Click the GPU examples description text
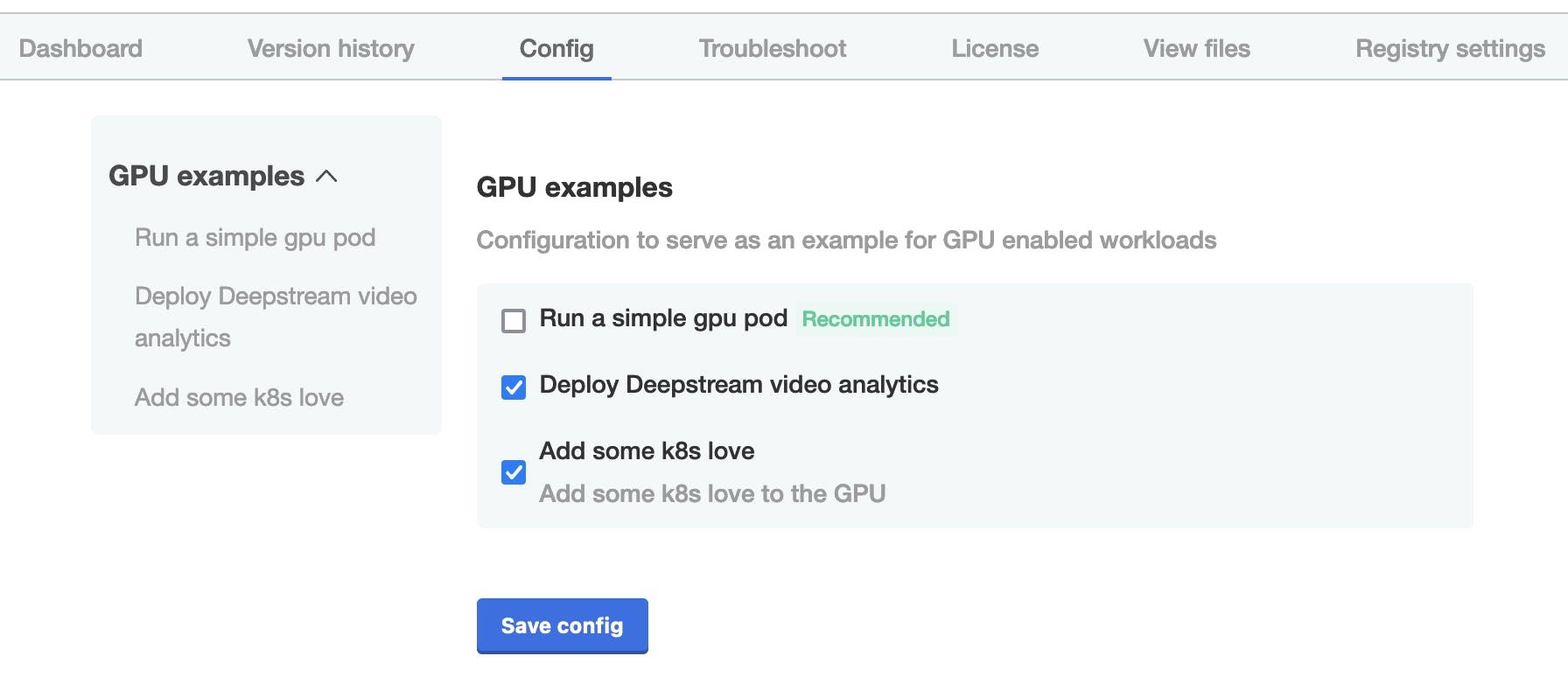Screen dimensions: 1568x698 tap(845, 240)
